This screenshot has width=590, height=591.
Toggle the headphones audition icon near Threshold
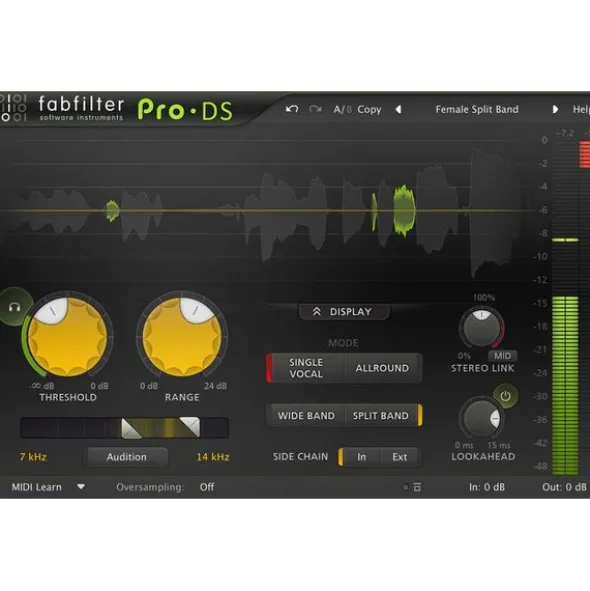pos(15,307)
